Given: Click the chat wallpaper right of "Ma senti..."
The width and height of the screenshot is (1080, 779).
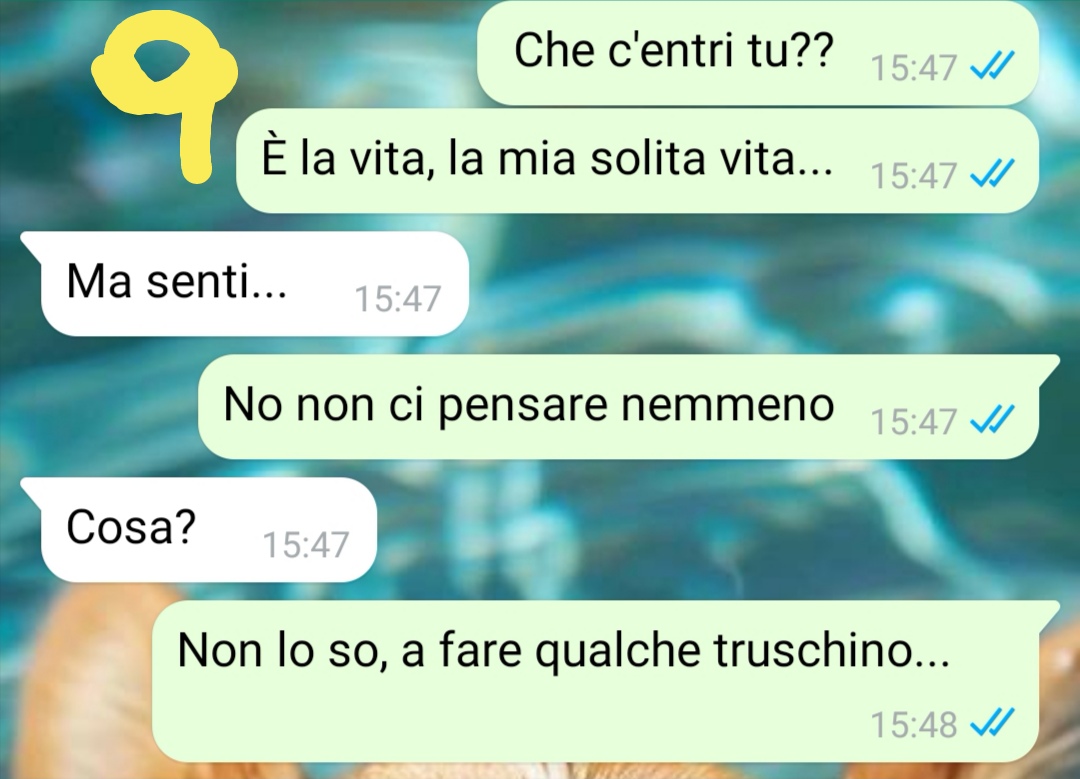Looking at the screenshot, I should pos(758,284).
